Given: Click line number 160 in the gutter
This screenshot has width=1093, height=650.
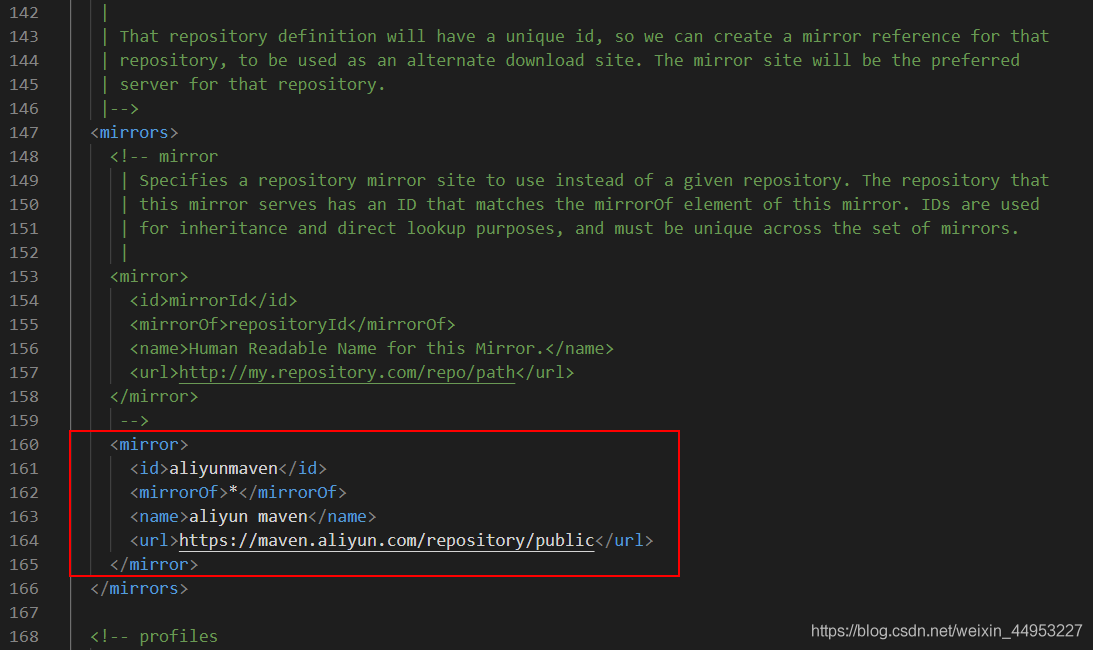Looking at the screenshot, I should (x=25, y=444).
